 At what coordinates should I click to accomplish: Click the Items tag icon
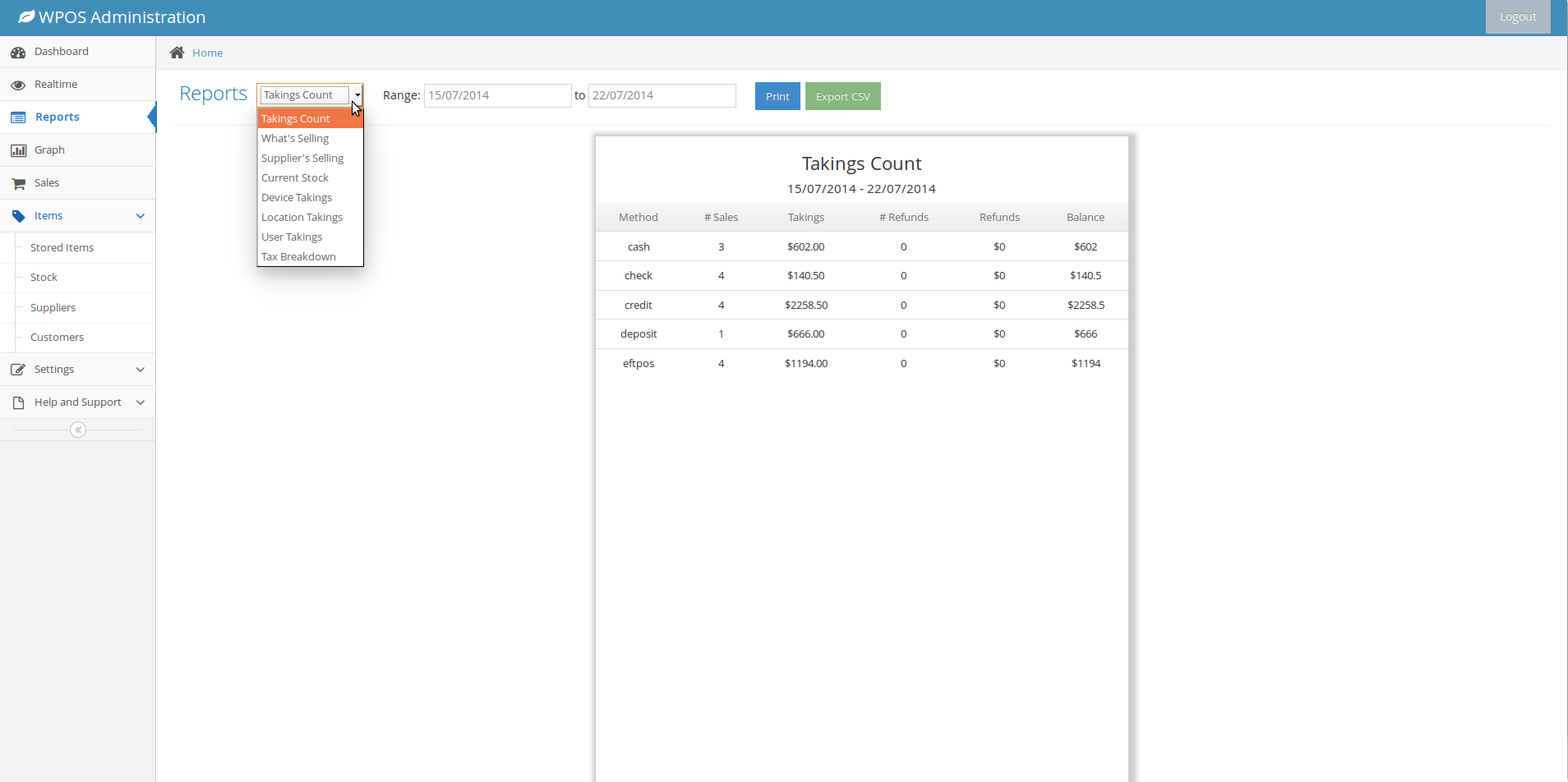18,216
